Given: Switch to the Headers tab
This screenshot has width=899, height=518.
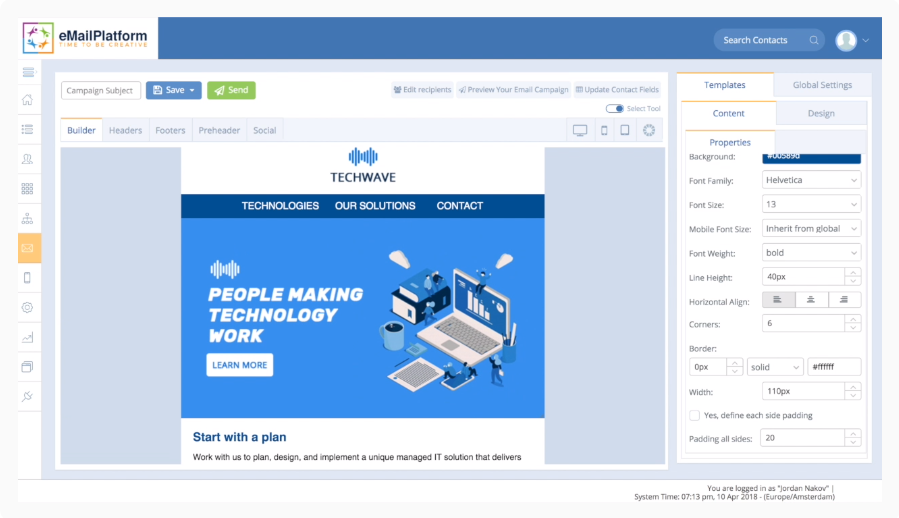Looking at the screenshot, I should click(126, 130).
